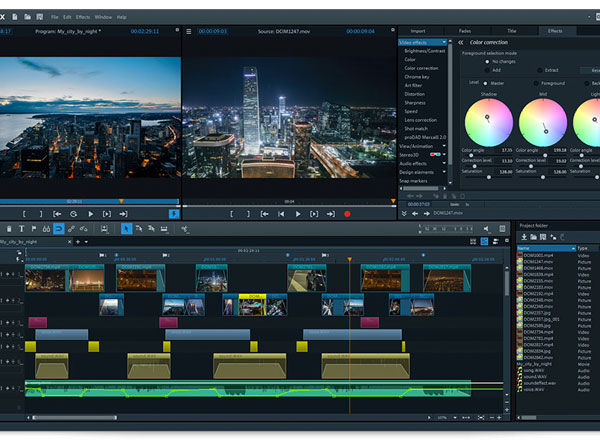The width and height of the screenshot is (600, 440).
Task: Switch to the Import tab
Action: pyautogui.click(x=418, y=31)
